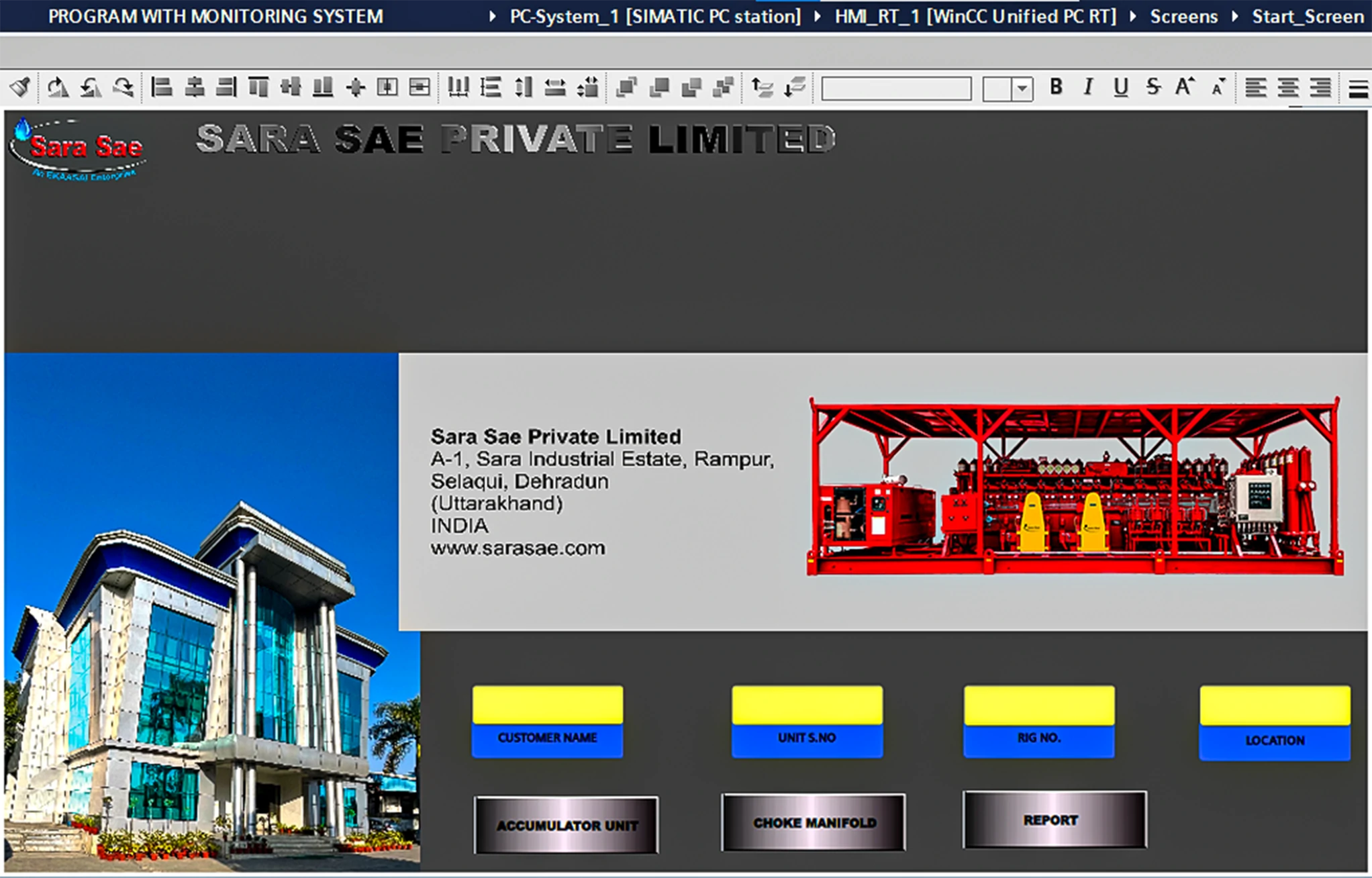Click move layer up icon
The height and width of the screenshot is (878, 1372).
[x=762, y=87]
